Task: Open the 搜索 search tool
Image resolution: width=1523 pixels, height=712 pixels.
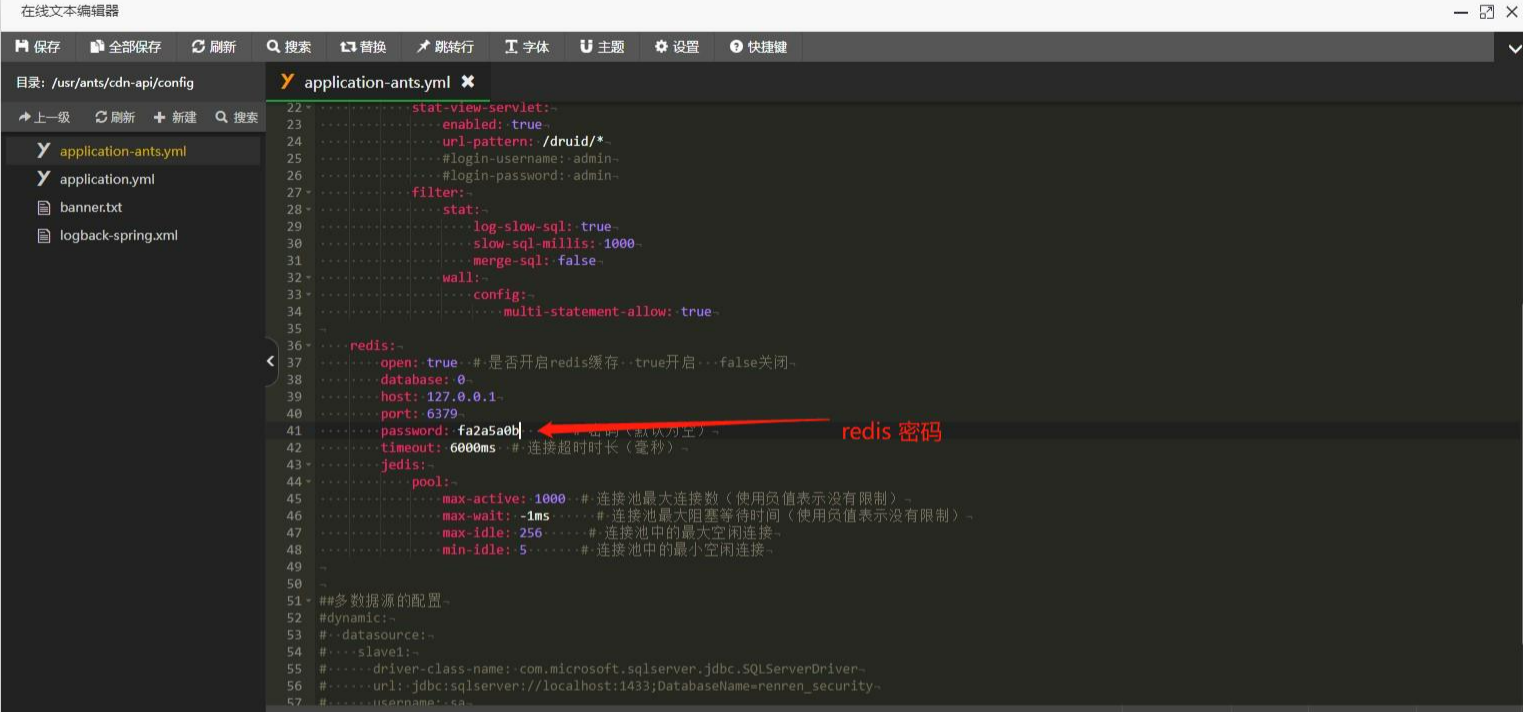Action: click(289, 46)
